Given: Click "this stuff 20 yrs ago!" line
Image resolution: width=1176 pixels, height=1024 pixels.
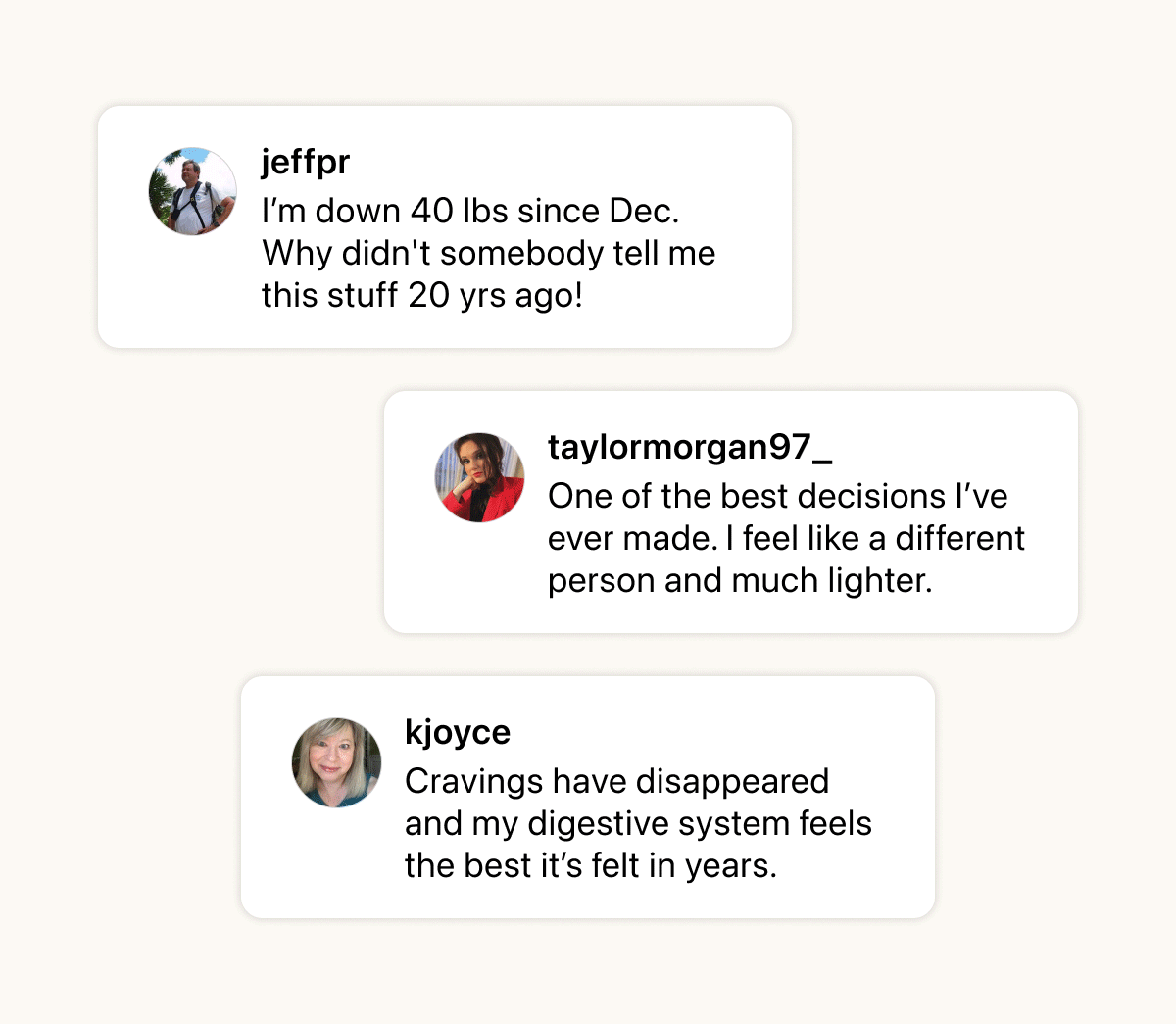Looking at the screenshot, I should pos(422,295).
